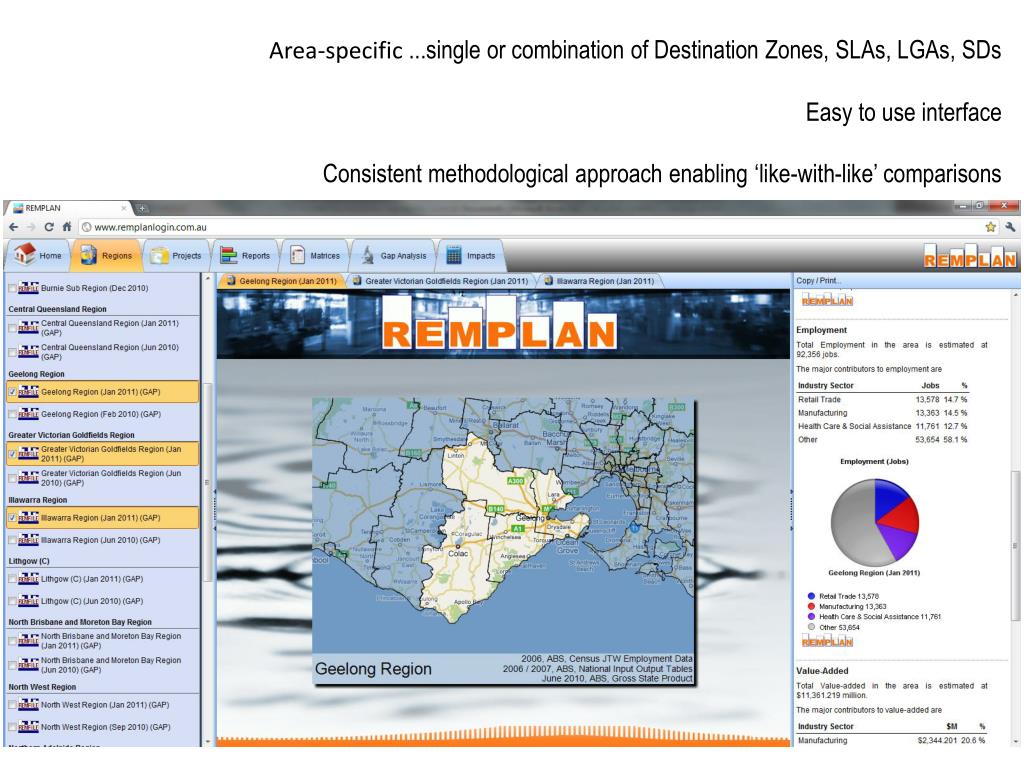Tick Central Queensland Region (Jan 2011) checkbox
The width and height of the screenshot is (1024, 768).
tap(12, 328)
